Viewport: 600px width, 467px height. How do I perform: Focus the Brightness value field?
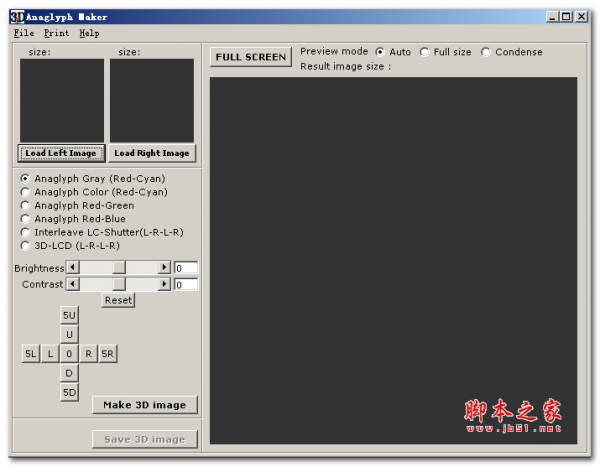click(x=186, y=268)
